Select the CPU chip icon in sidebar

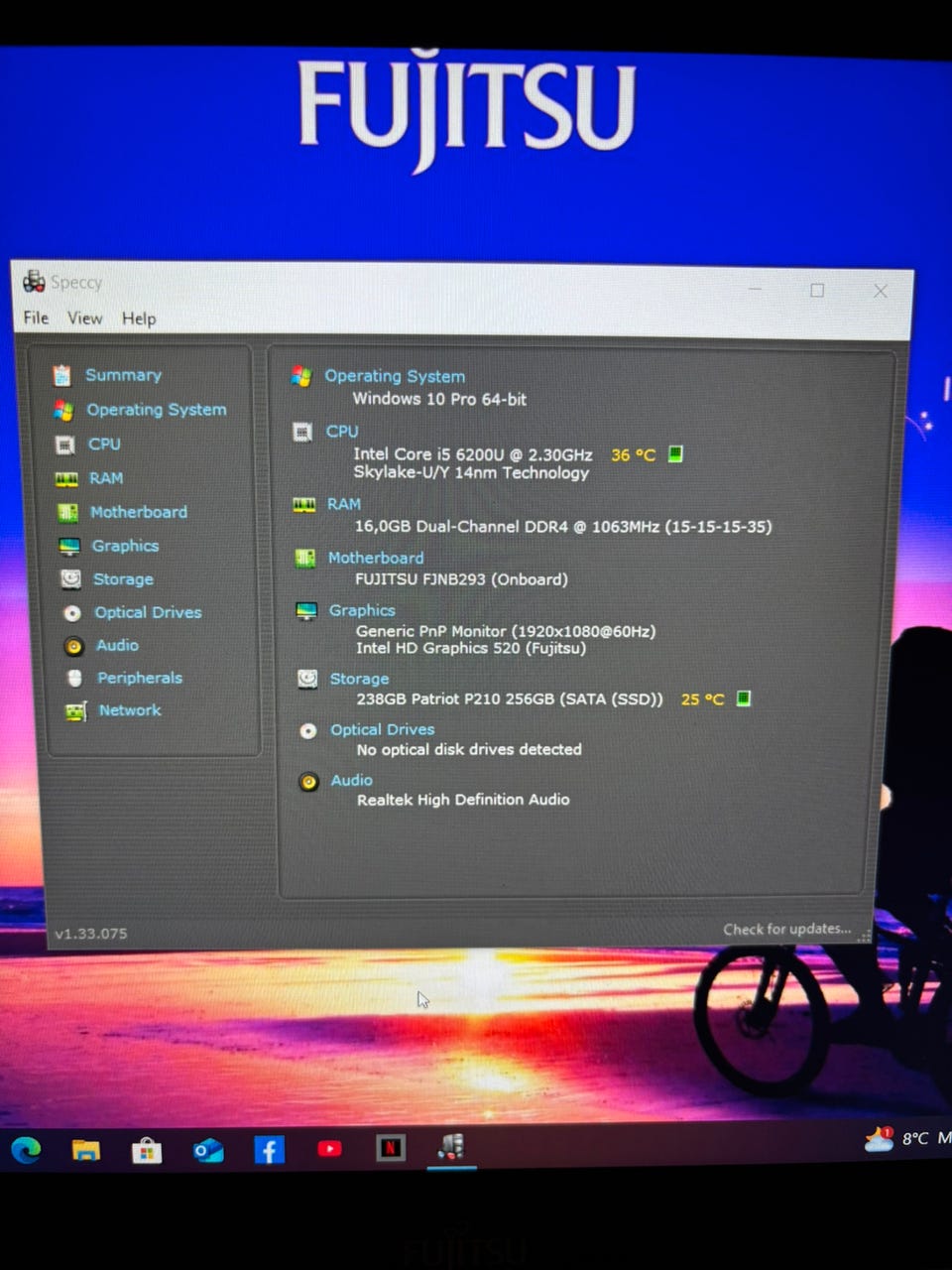tap(64, 444)
